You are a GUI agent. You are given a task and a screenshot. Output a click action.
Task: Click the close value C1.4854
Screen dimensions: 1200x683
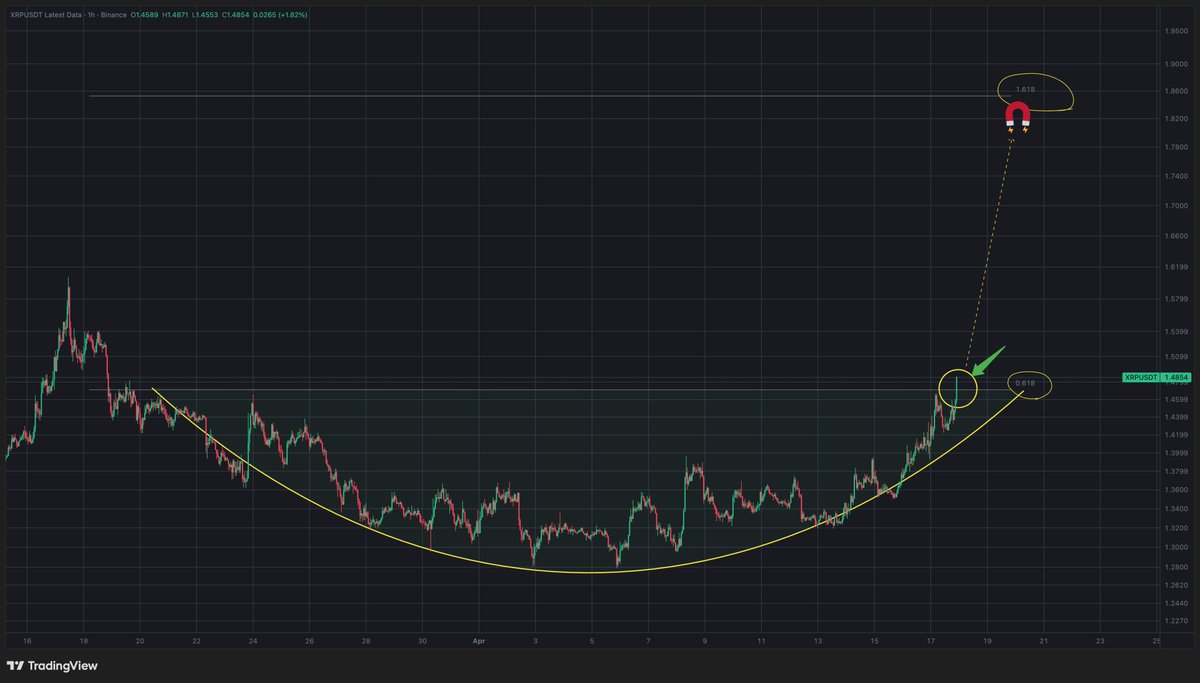[236, 15]
